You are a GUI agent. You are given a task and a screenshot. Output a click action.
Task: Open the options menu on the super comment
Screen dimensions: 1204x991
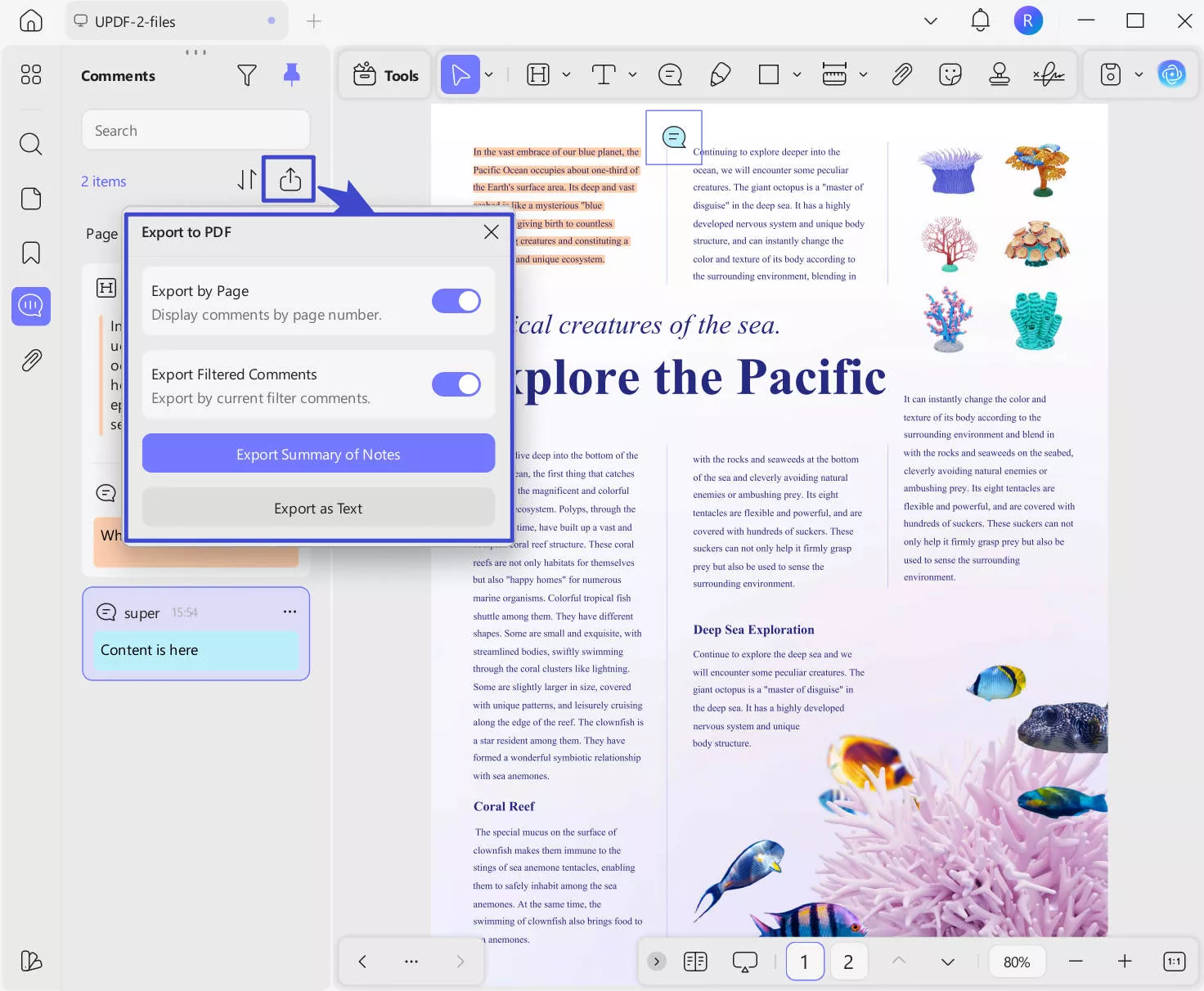click(289, 612)
